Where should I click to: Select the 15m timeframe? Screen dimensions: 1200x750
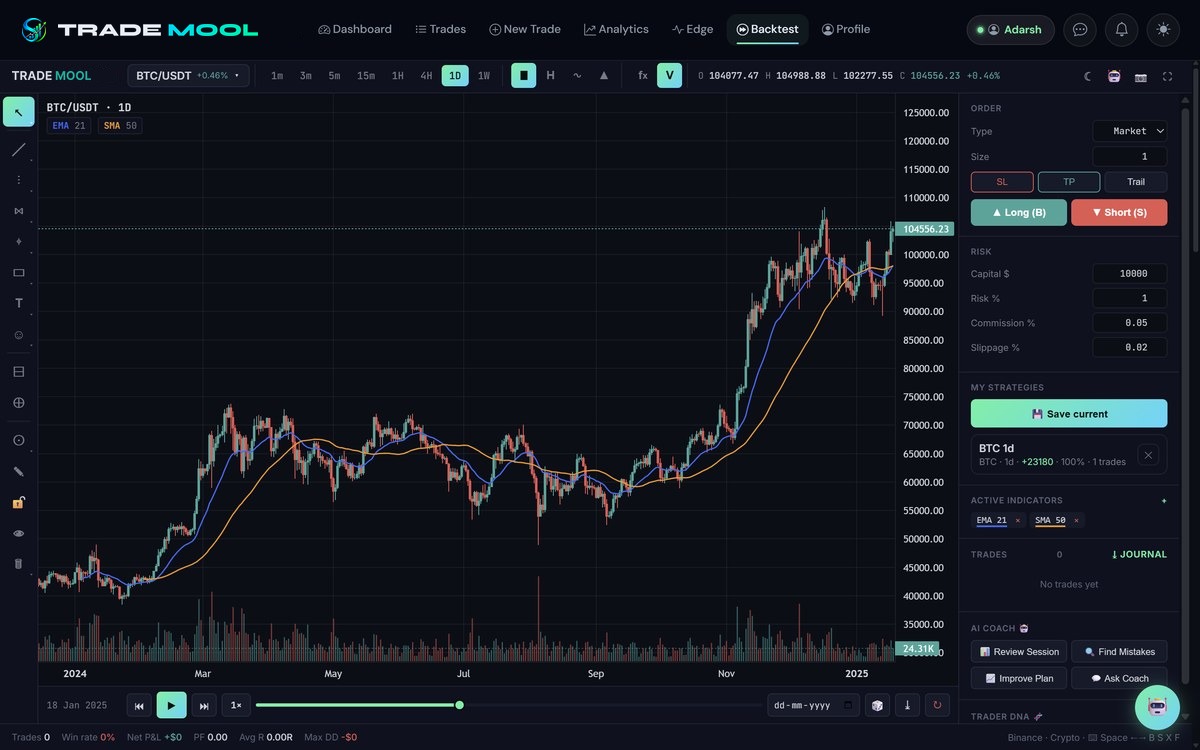[x=366, y=75]
